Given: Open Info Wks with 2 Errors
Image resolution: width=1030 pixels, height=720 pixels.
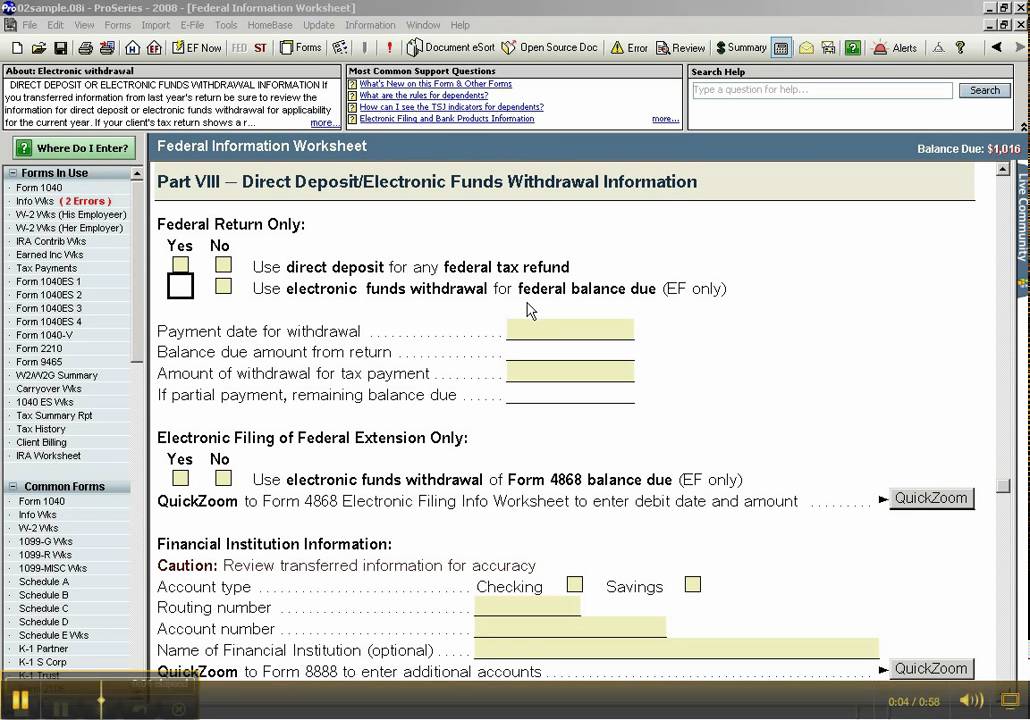Looking at the screenshot, I should (x=63, y=201).
